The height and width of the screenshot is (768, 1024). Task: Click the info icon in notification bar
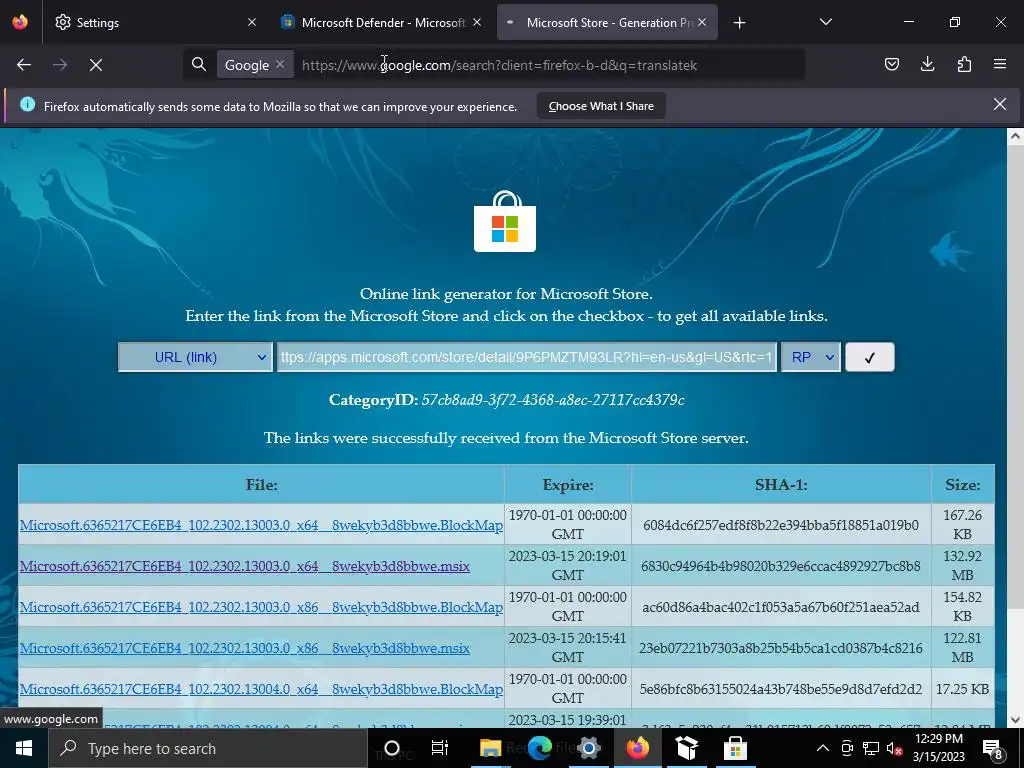tap(27, 104)
